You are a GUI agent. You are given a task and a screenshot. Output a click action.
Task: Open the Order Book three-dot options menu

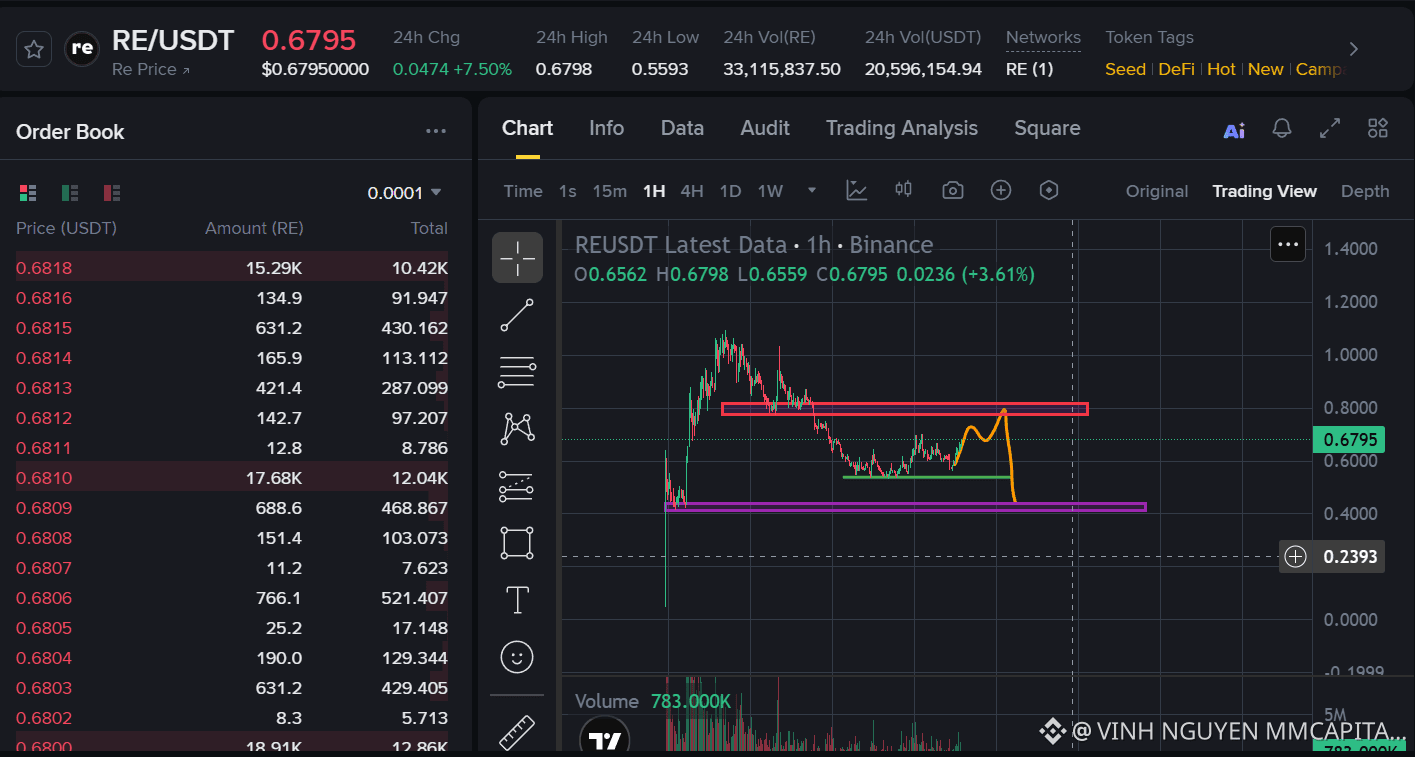[x=436, y=131]
